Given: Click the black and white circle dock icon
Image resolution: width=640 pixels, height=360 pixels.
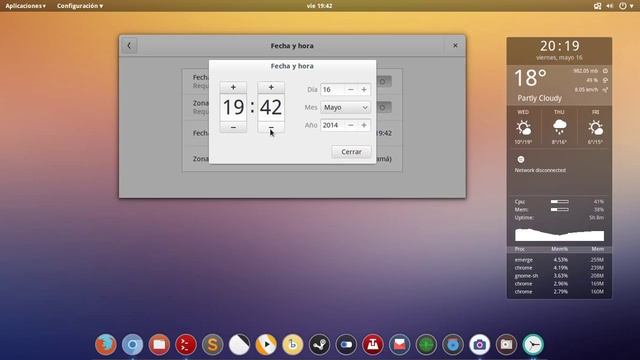Looking at the screenshot, I should 239,344.
